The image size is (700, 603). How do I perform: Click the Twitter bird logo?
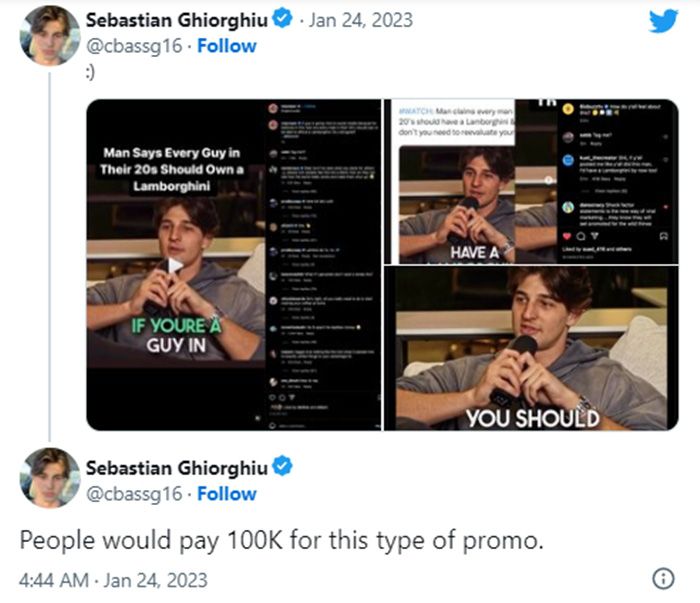point(663,21)
